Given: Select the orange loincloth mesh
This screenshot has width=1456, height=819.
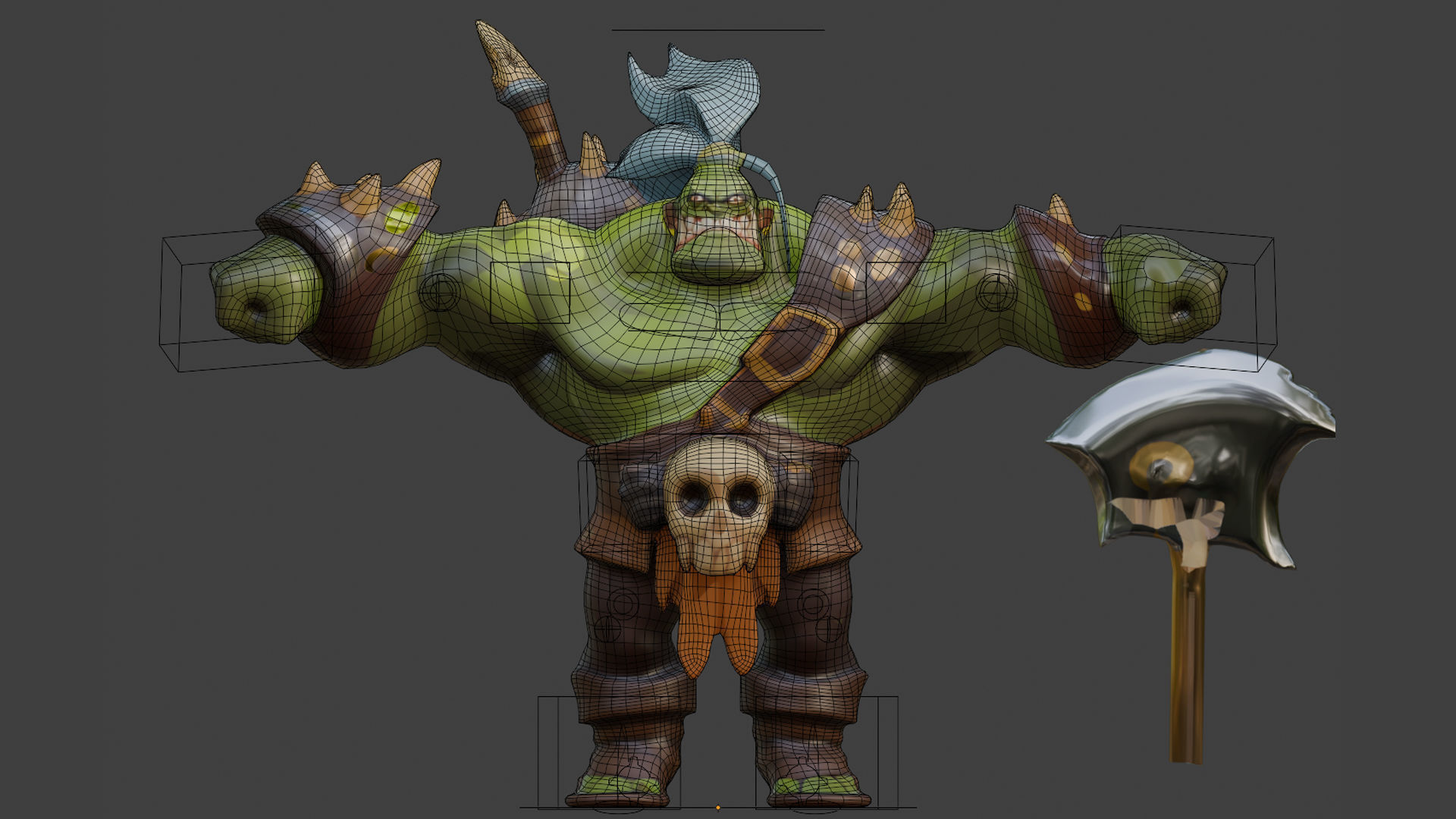Looking at the screenshot, I should pyautogui.click(x=716, y=607).
